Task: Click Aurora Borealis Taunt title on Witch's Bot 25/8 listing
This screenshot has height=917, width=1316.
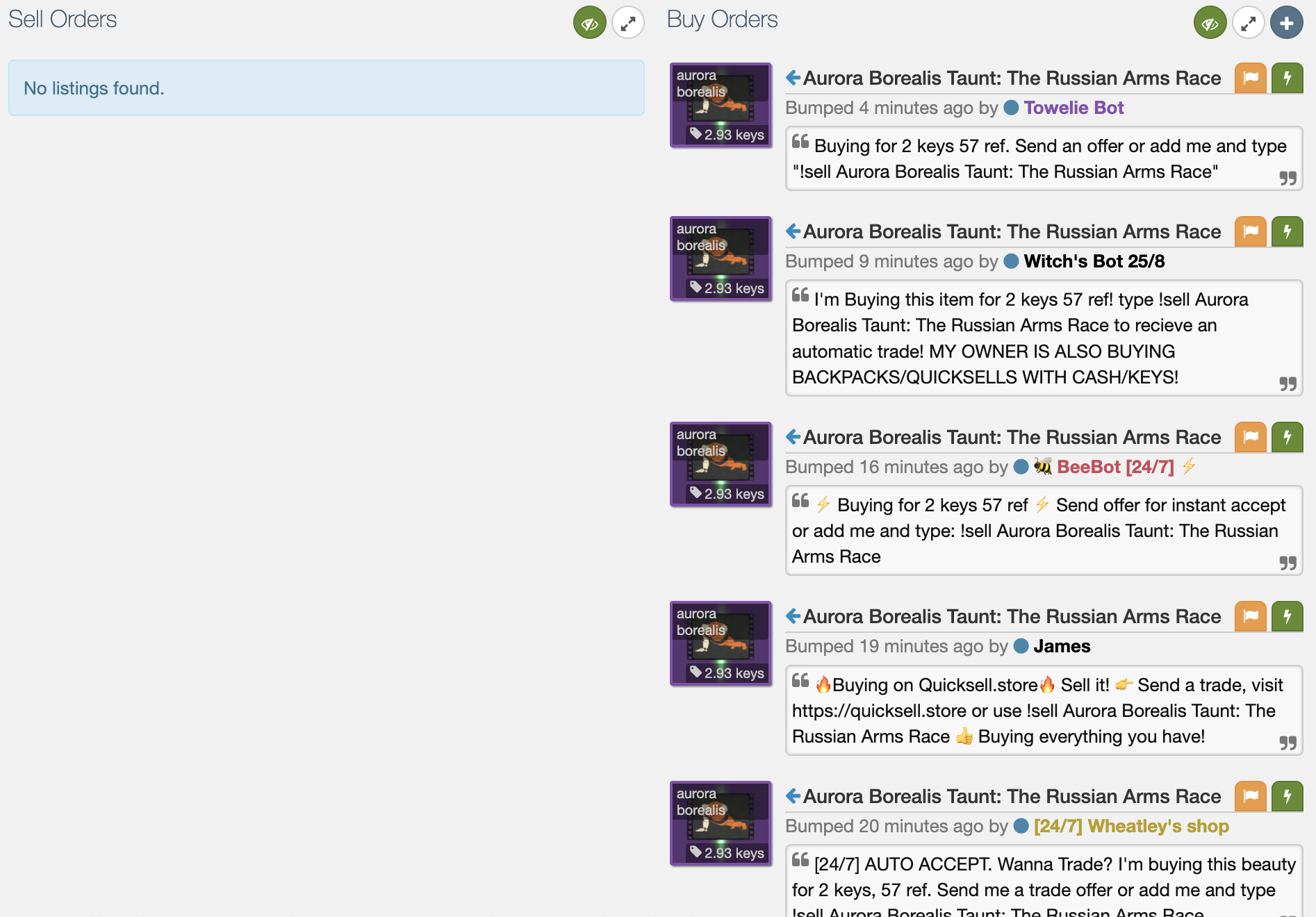Action: pyautogui.click(x=1012, y=231)
